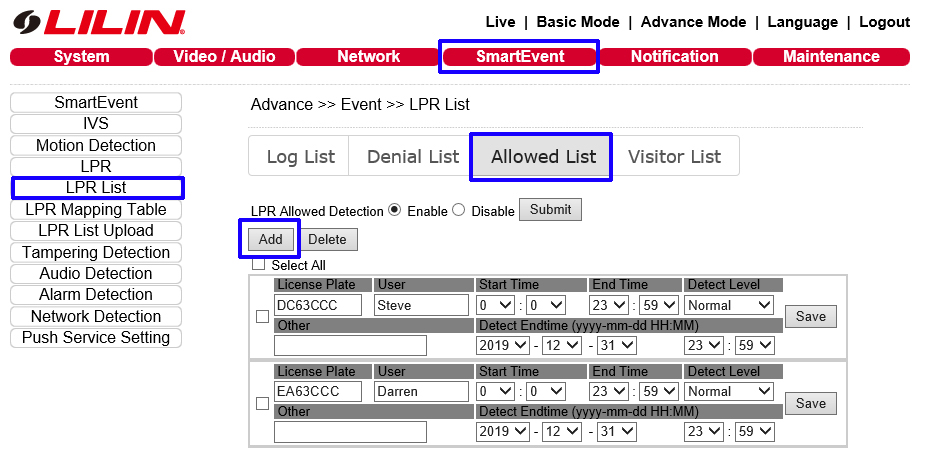This screenshot has height=475, width=927.
Task: Open Detect Level dropdown for Steve
Action: 729,305
